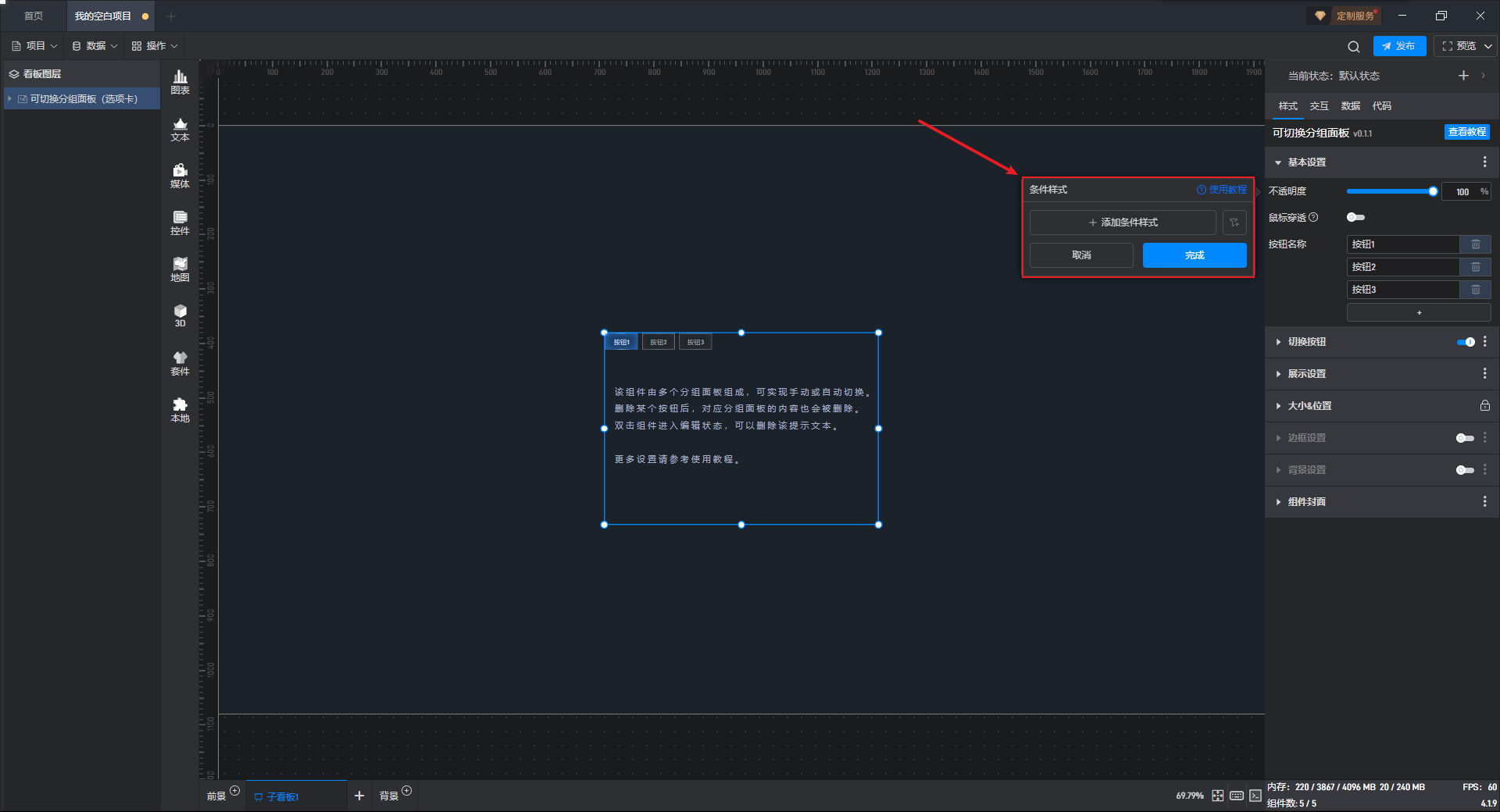Open more options for 基本设置
The image size is (1500, 812).
pyautogui.click(x=1485, y=162)
